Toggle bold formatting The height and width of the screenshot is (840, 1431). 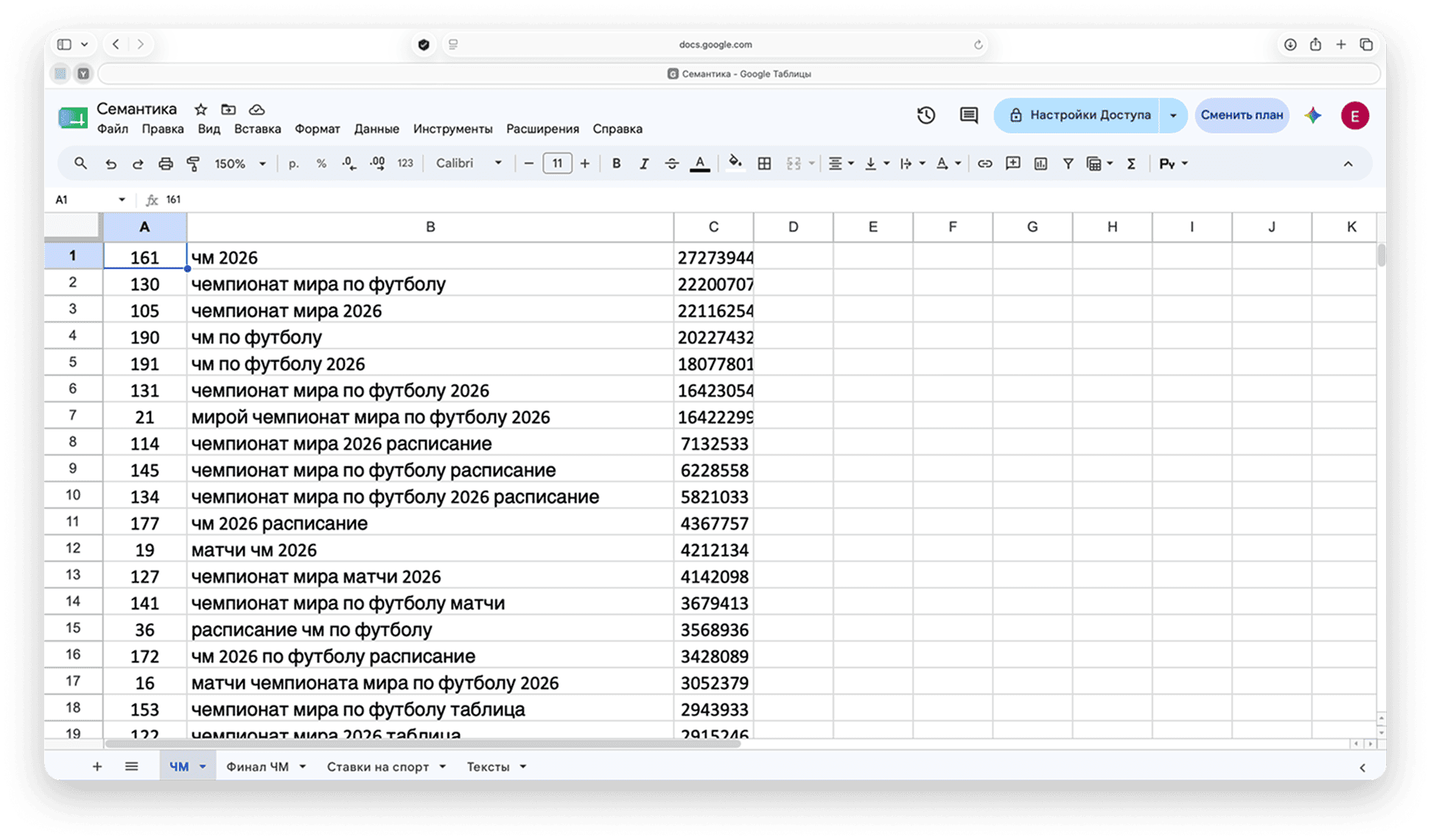pyautogui.click(x=616, y=164)
